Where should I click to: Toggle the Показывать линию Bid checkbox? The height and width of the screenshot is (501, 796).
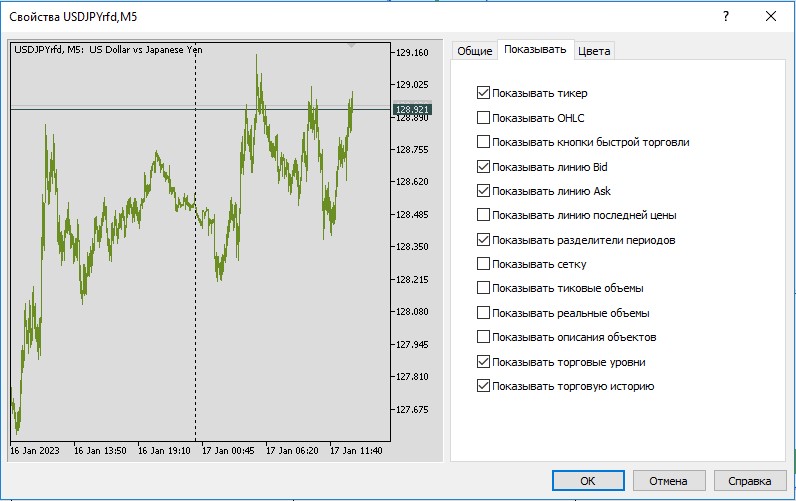[x=483, y=166]
